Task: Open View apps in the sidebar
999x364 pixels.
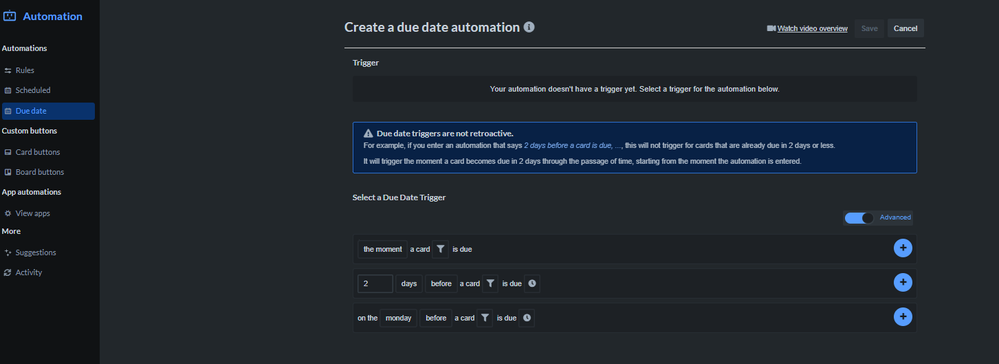Action: (x=48, y=214)
